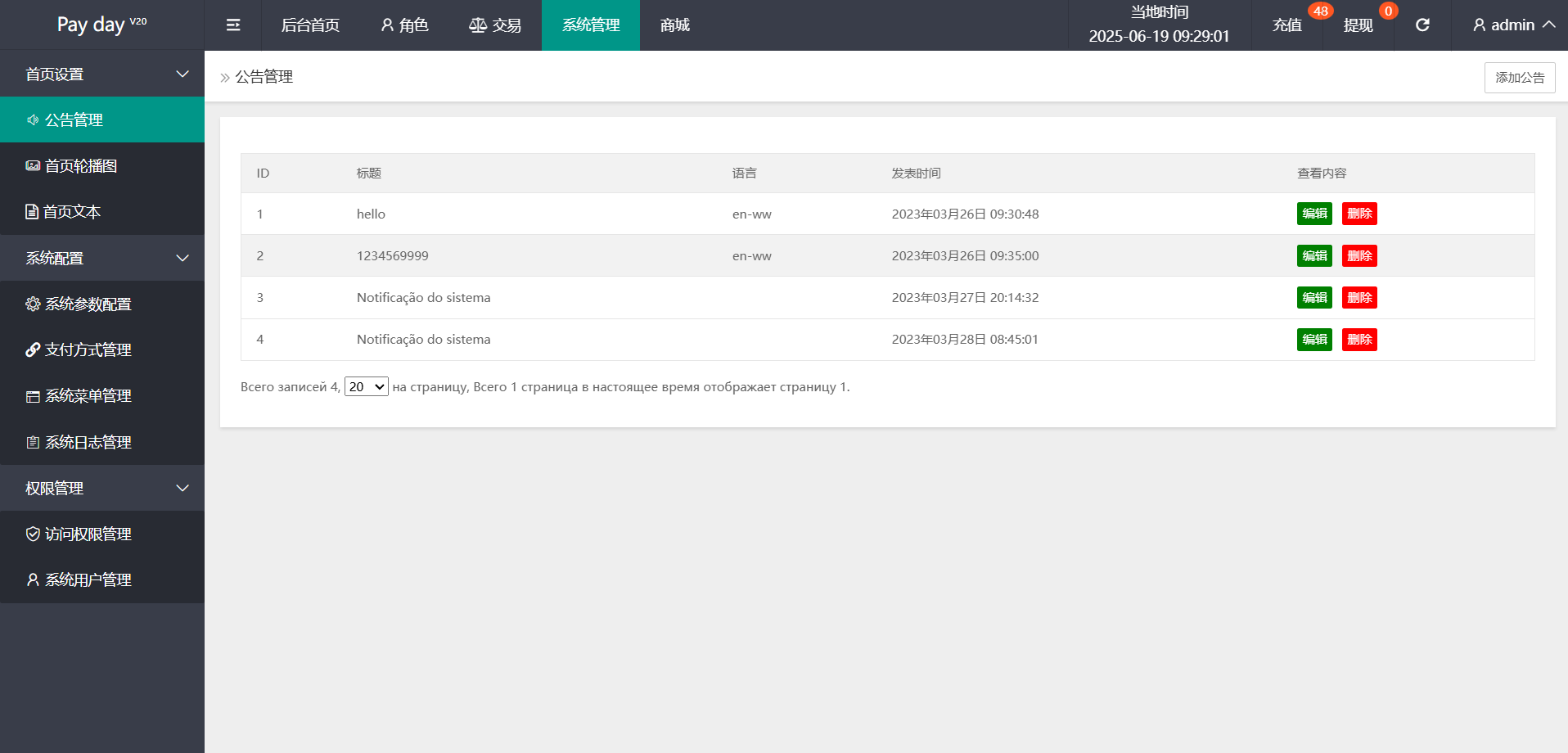Click the date 2023年03月26日 09:30:48

[x=966, y=214]
